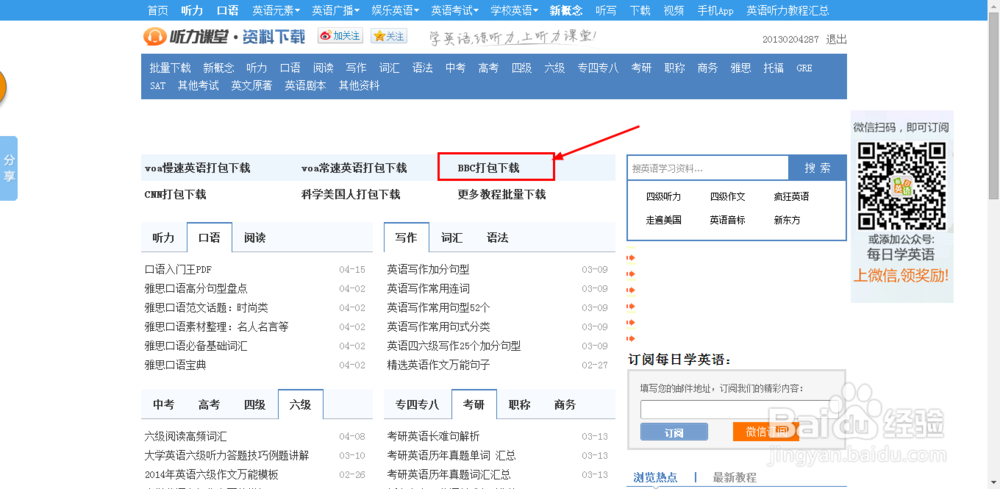
Task: Expand the 娱乐英语 dropdown menu
Action: pyautogui.click(x=396, y=10)
